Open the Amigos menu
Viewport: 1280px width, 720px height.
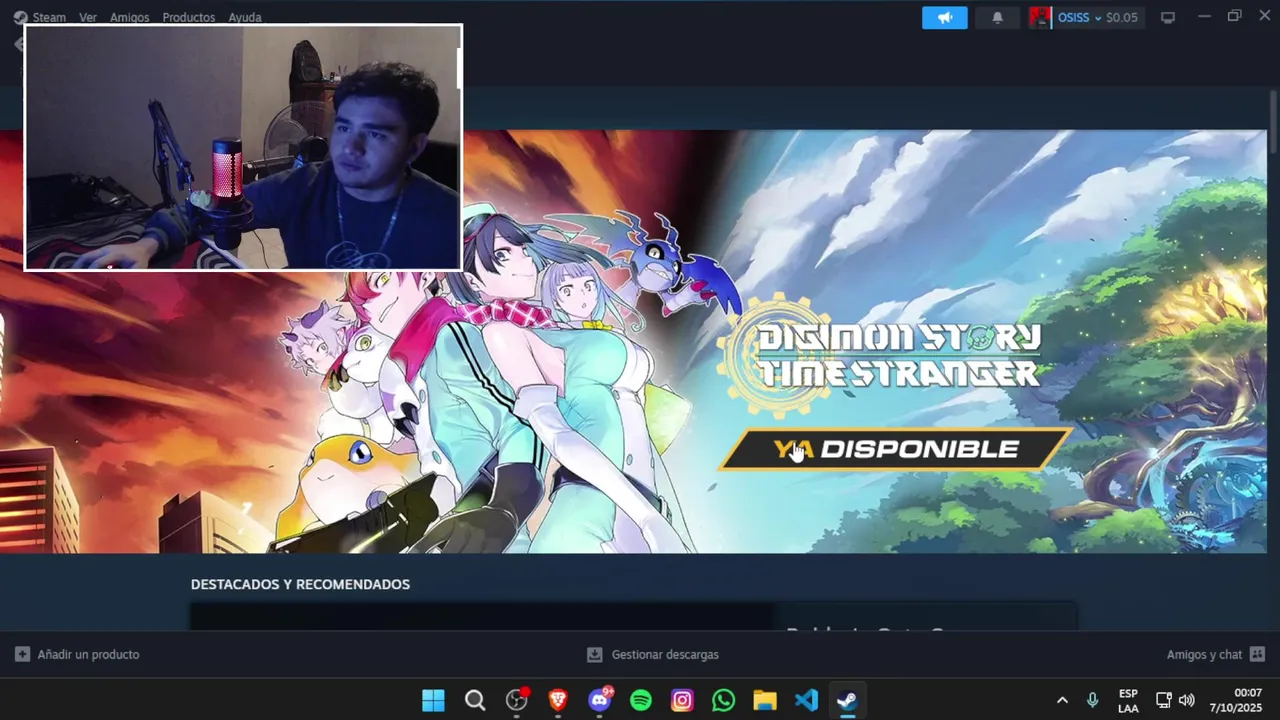[129, 17]
